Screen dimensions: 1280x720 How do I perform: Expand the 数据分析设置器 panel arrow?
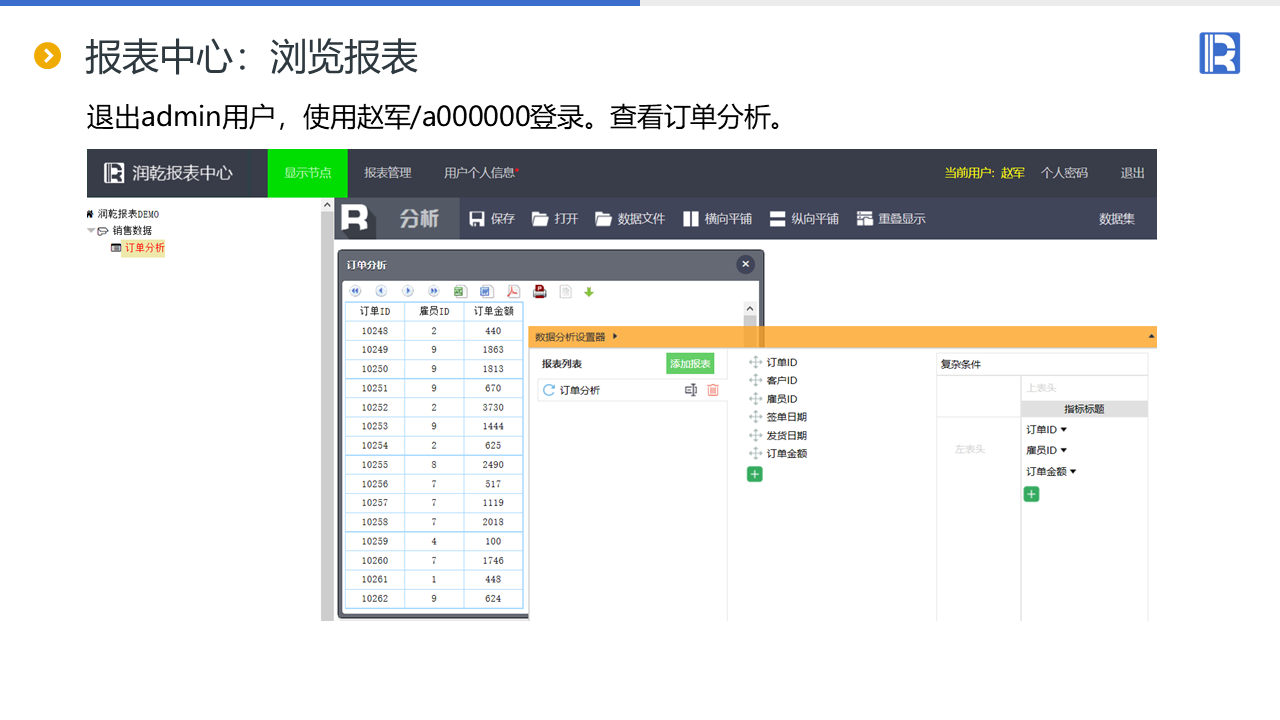(x=615, y=337)
